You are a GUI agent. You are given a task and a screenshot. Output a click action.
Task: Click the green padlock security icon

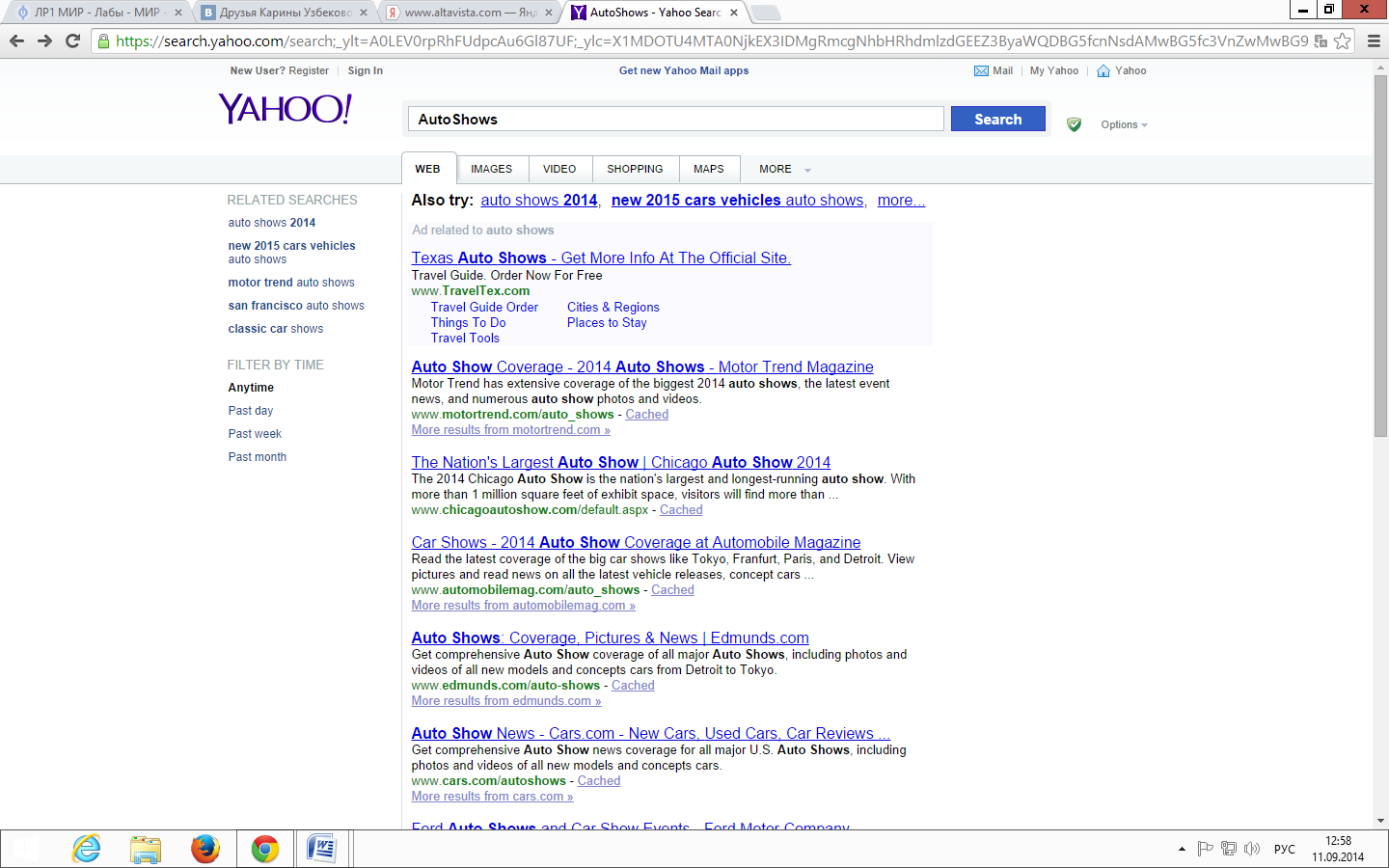pos(104,41)
